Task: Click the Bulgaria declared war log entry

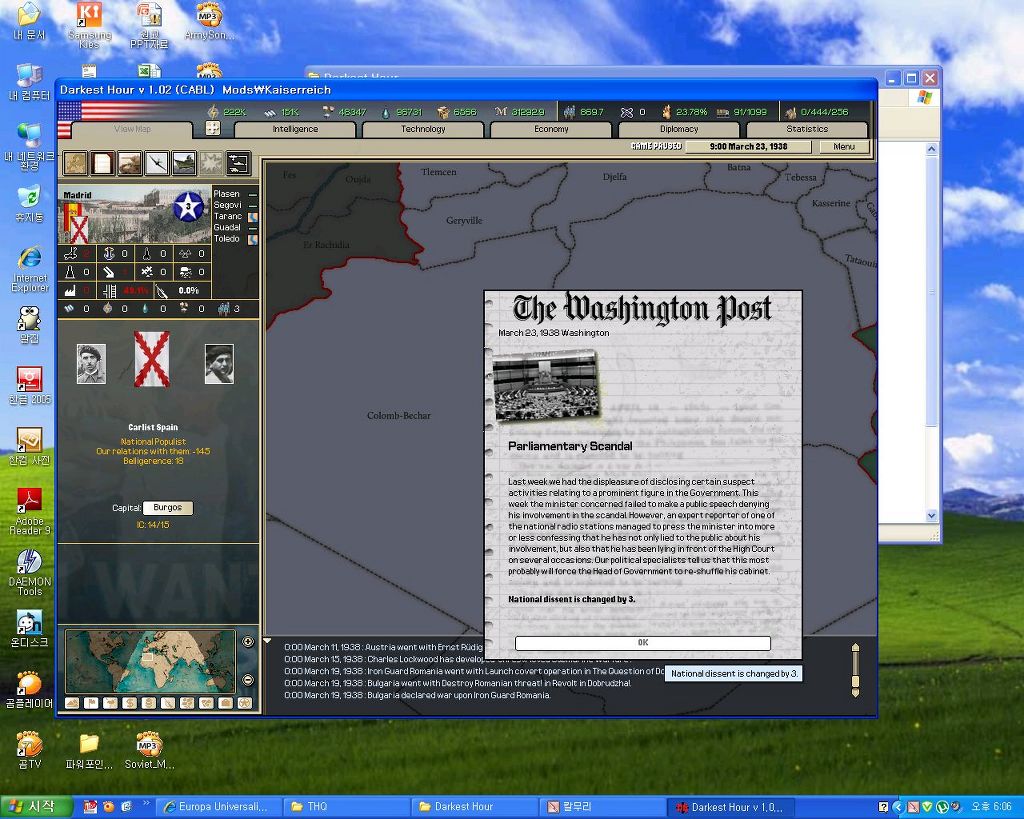Action: click(x=417, y=695)
